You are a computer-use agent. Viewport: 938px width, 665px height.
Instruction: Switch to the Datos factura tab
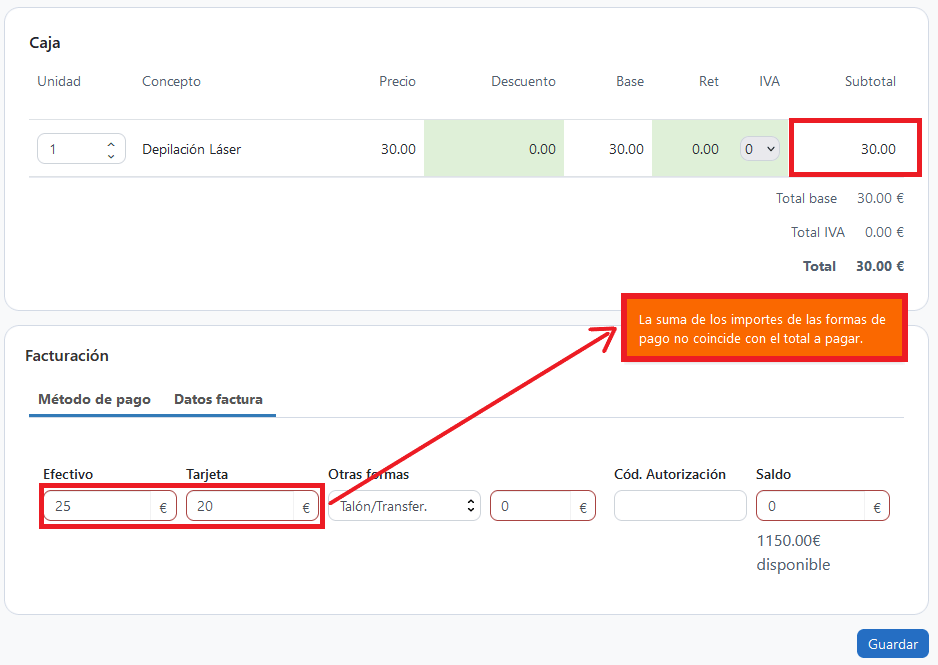(x=218, y=399)
